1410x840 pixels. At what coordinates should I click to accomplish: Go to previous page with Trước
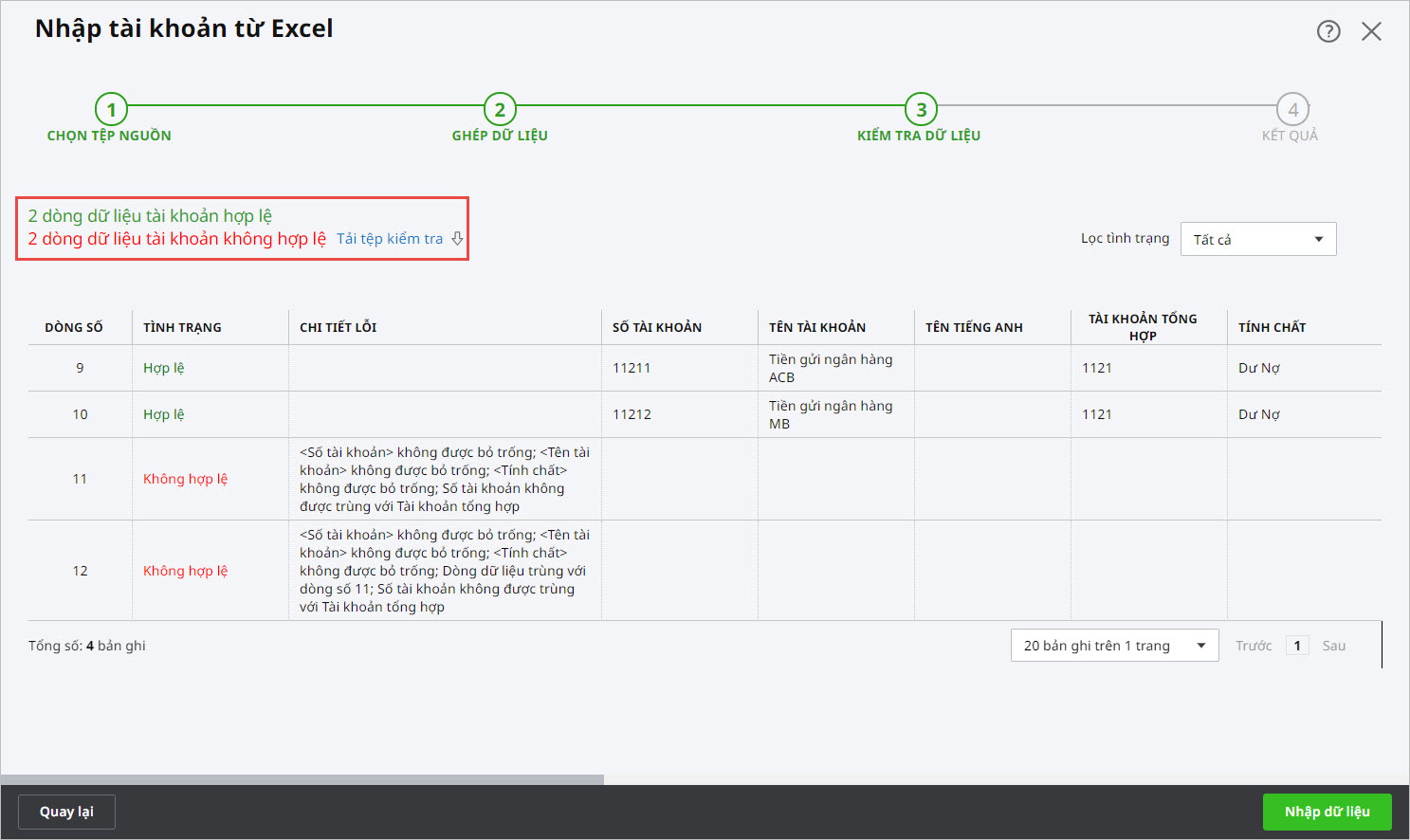tap(1253, 646)
